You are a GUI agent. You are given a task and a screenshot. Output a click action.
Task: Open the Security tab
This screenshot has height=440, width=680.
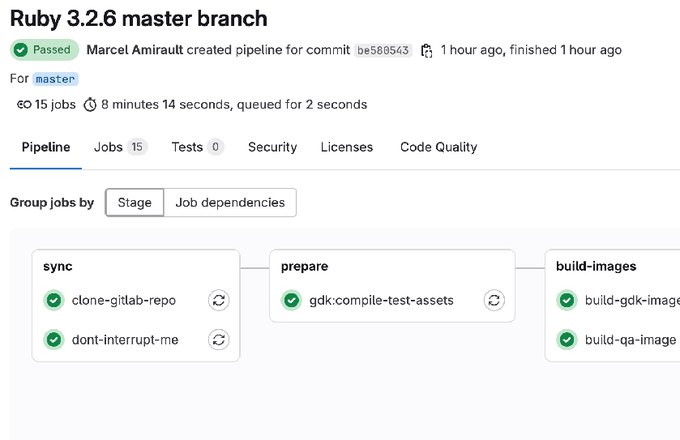click(x=272, y=147)
